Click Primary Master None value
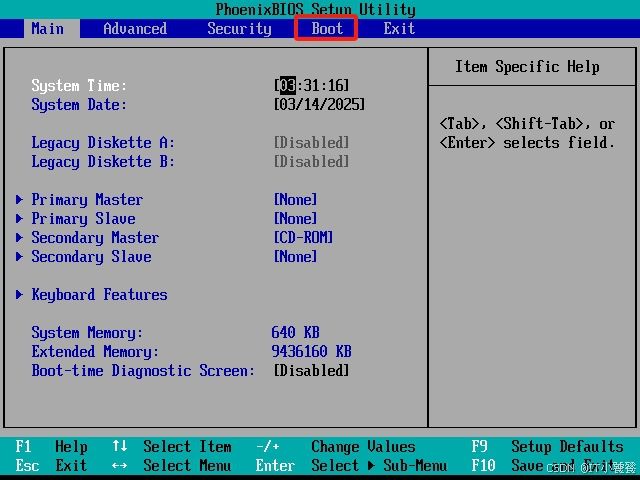640x480 pixels. click(x=296, y=200)
